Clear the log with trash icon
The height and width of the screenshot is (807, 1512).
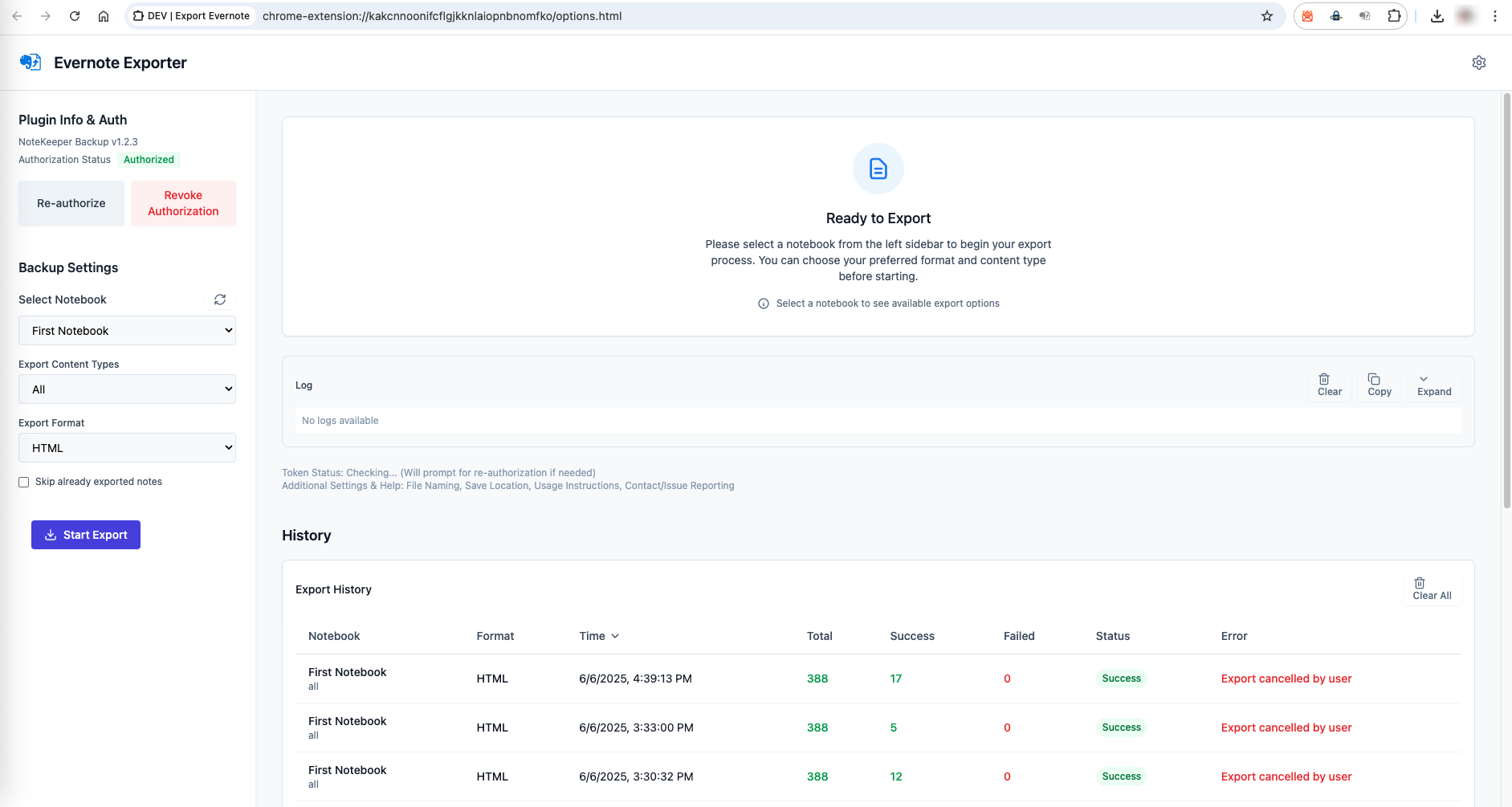1329,384
